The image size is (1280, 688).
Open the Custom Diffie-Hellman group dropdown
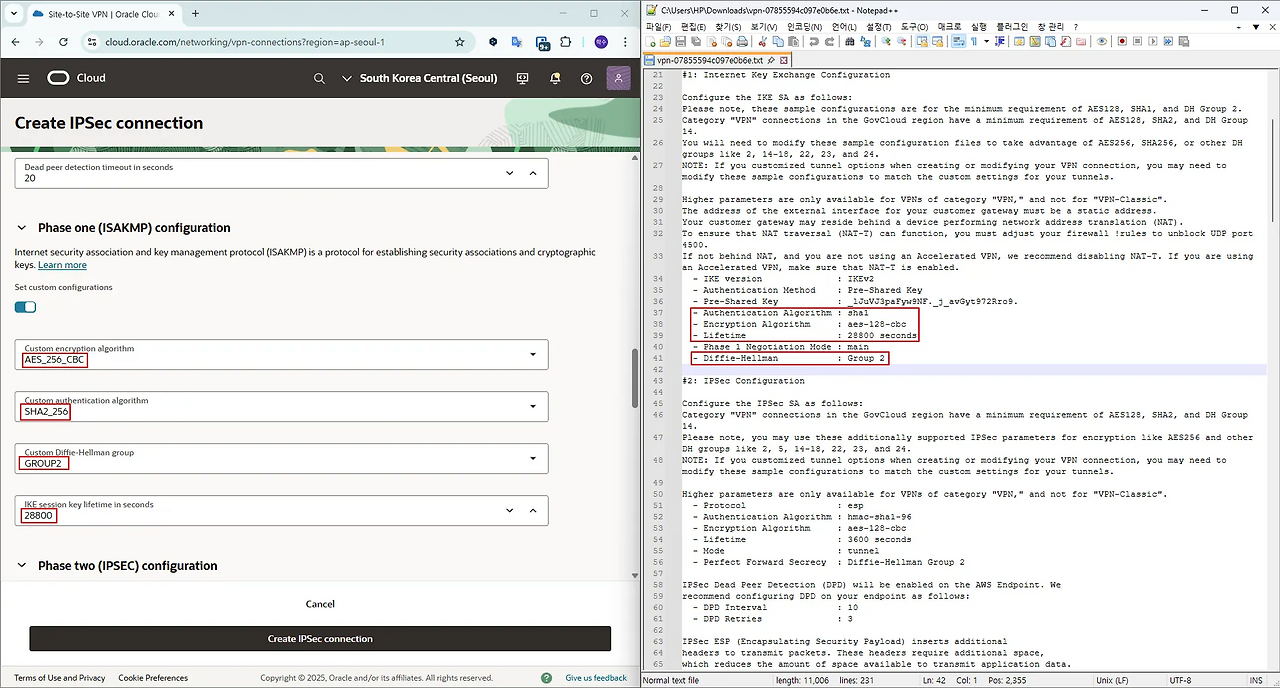coord(532,458)
